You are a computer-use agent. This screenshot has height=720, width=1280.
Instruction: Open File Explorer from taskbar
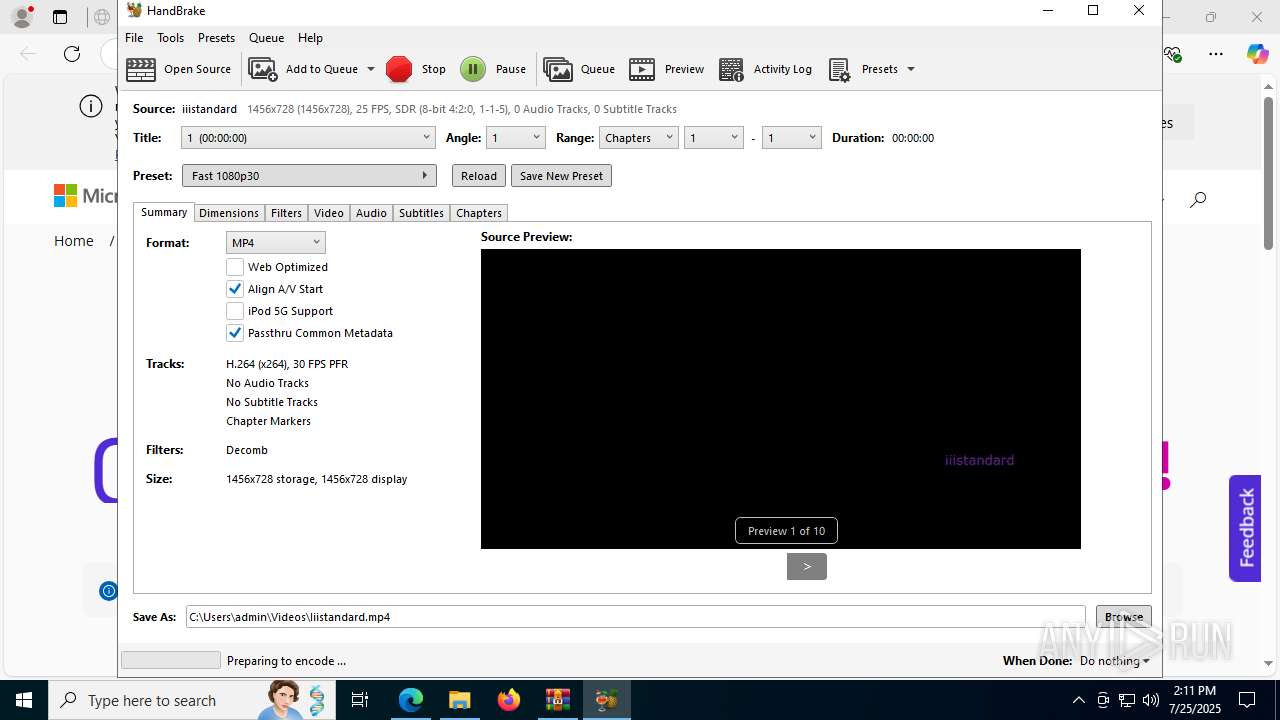click(460, 700)
